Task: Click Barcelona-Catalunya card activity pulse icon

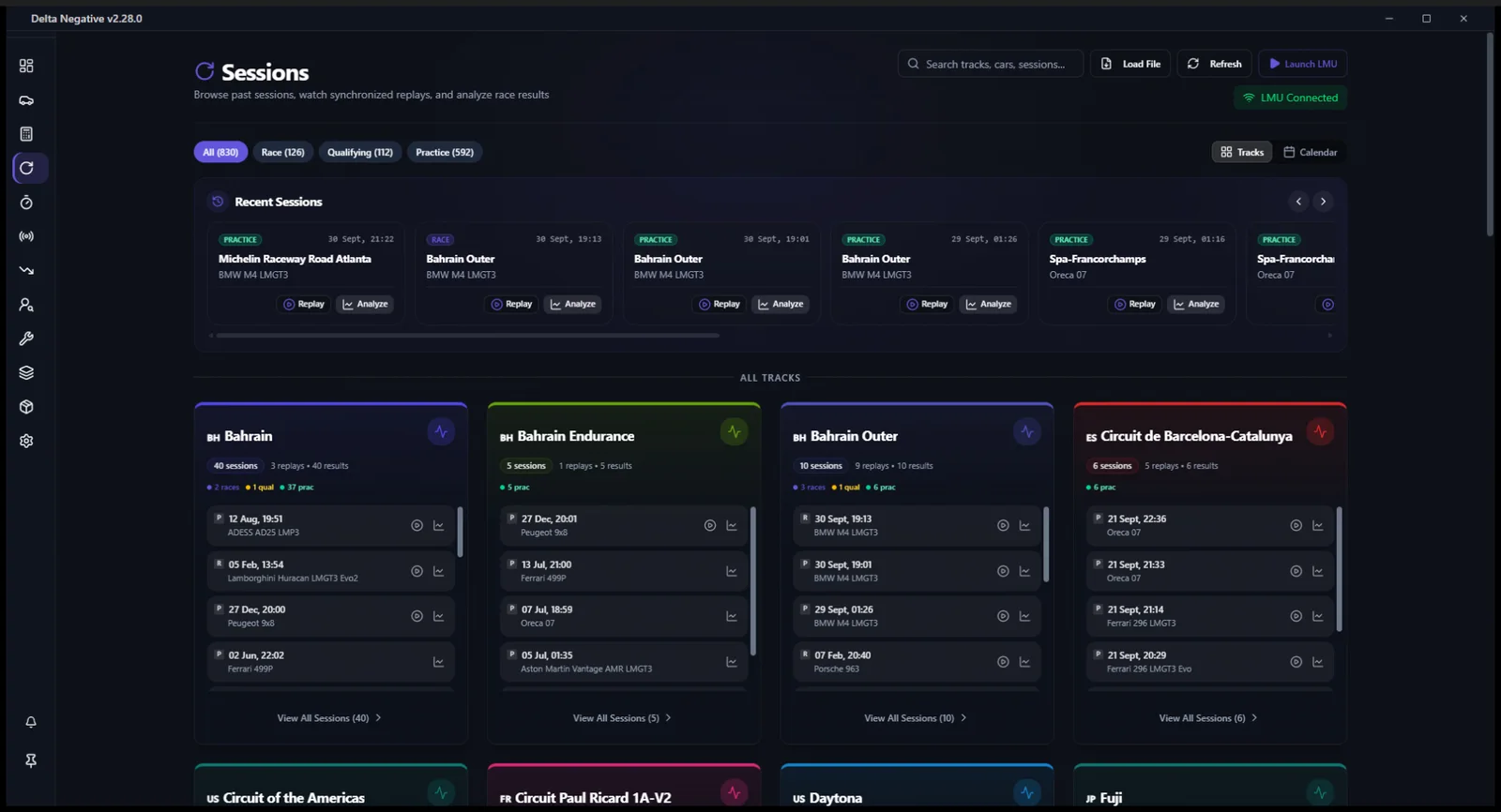Action: coord(1320,432)
